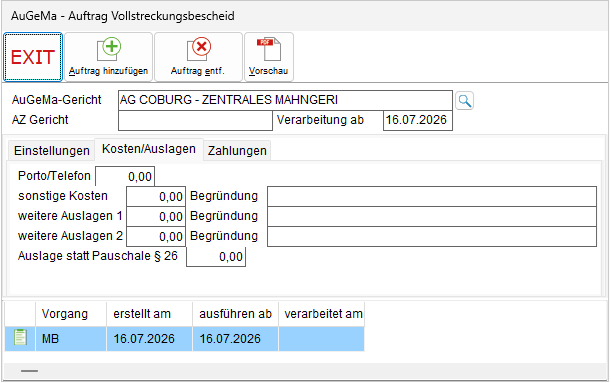Remove order with Auftrag entf.
Image resolution: width=611 pixels, height=383 pixels.
(x=198, y=57)
